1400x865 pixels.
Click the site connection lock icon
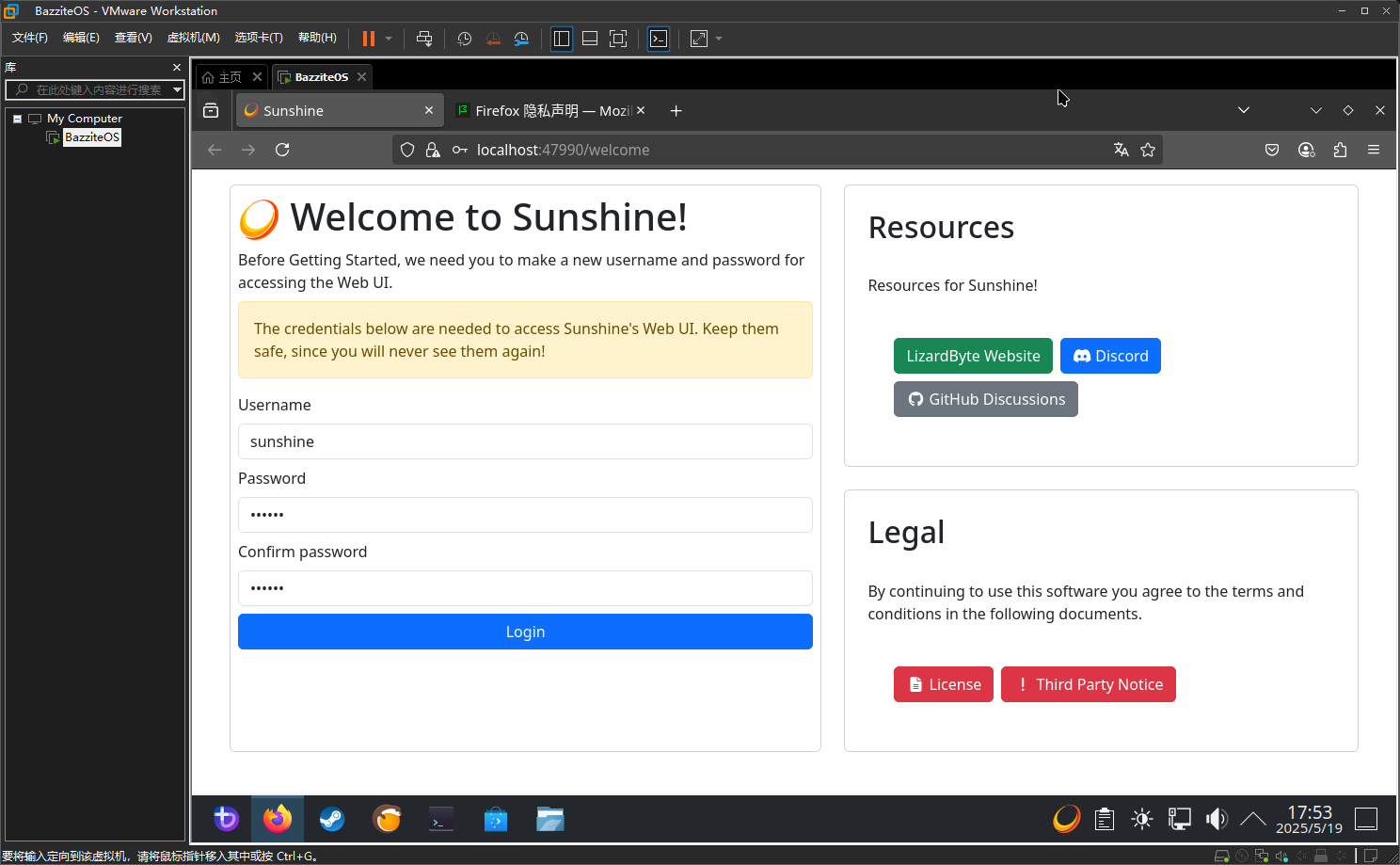[x=433, y=150]
